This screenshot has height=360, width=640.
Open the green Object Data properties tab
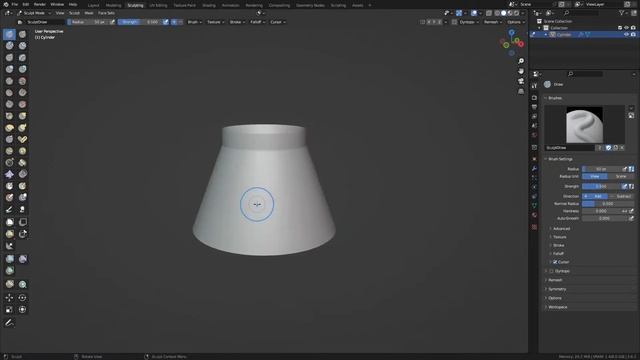tap(534, 205)
